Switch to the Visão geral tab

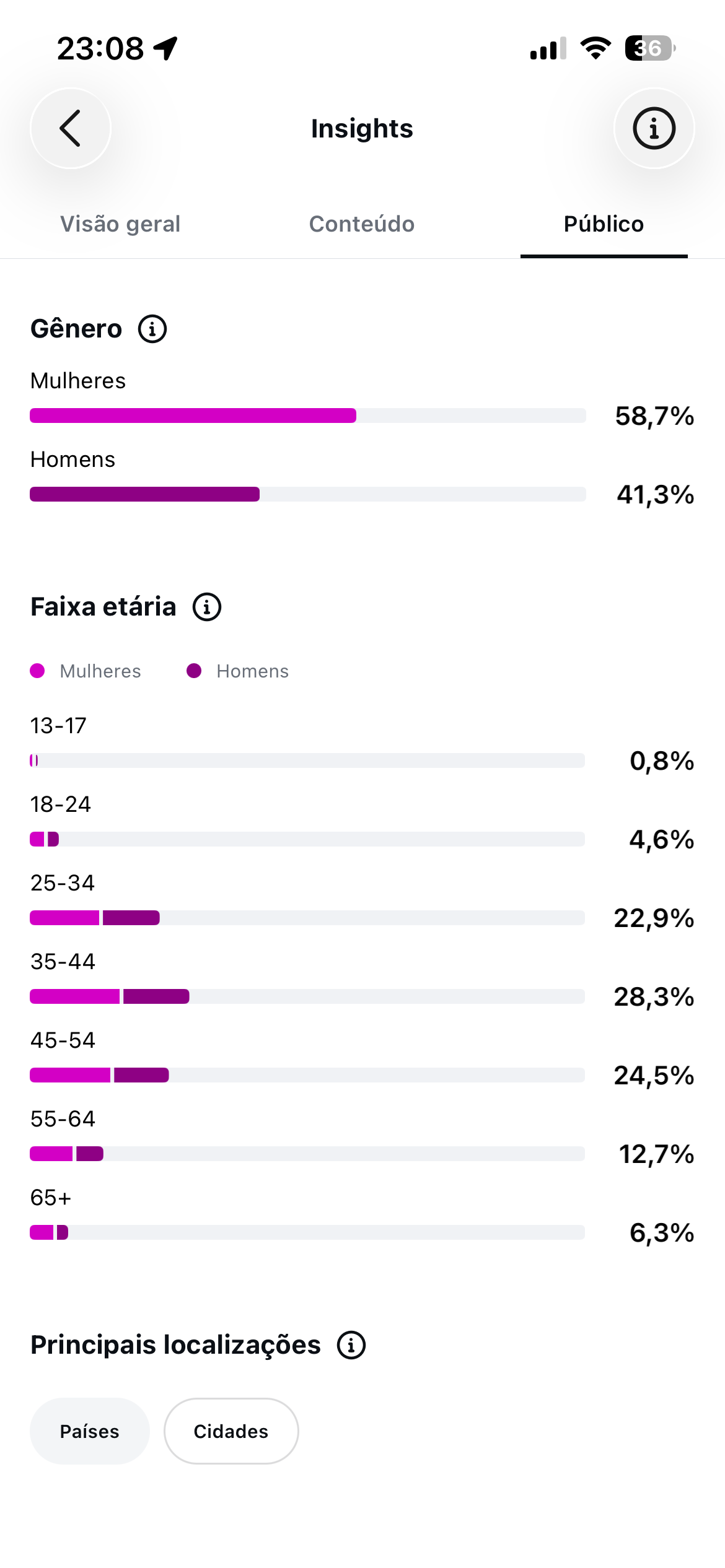click(120, 224)
